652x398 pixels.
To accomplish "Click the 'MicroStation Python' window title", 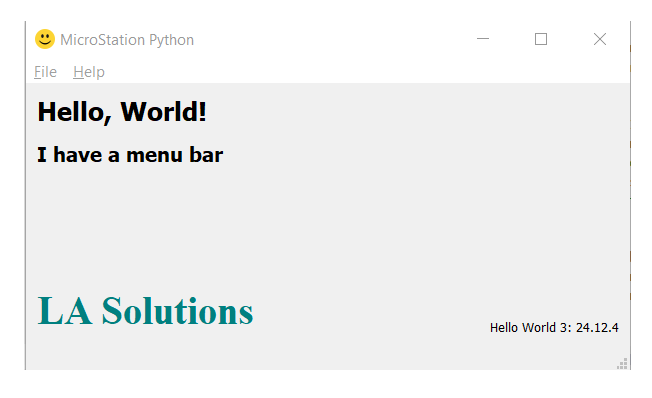I will (127, 40).
